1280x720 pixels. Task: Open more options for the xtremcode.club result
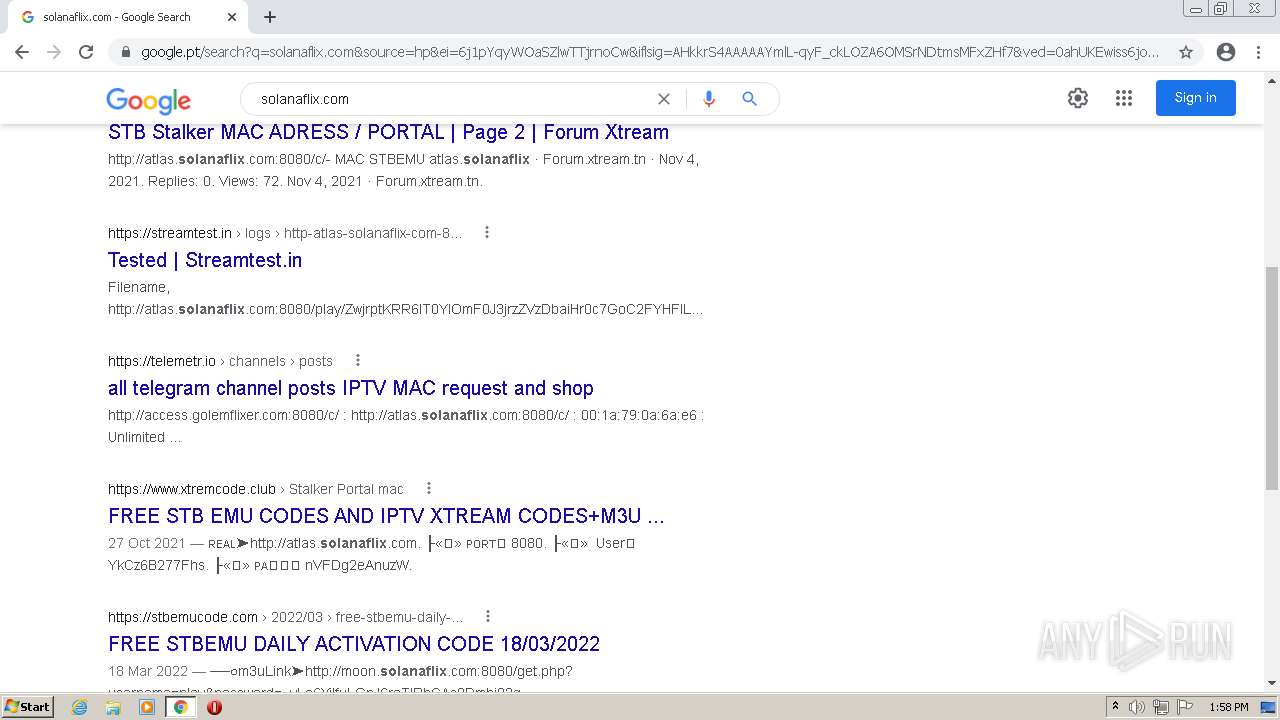429,488
